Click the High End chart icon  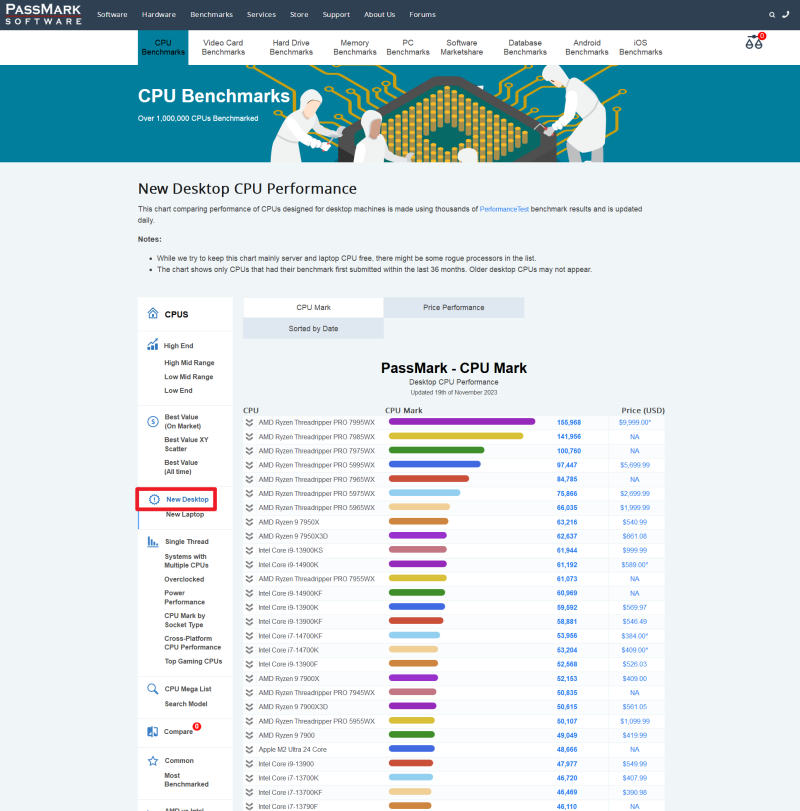[x=153, y=344]
